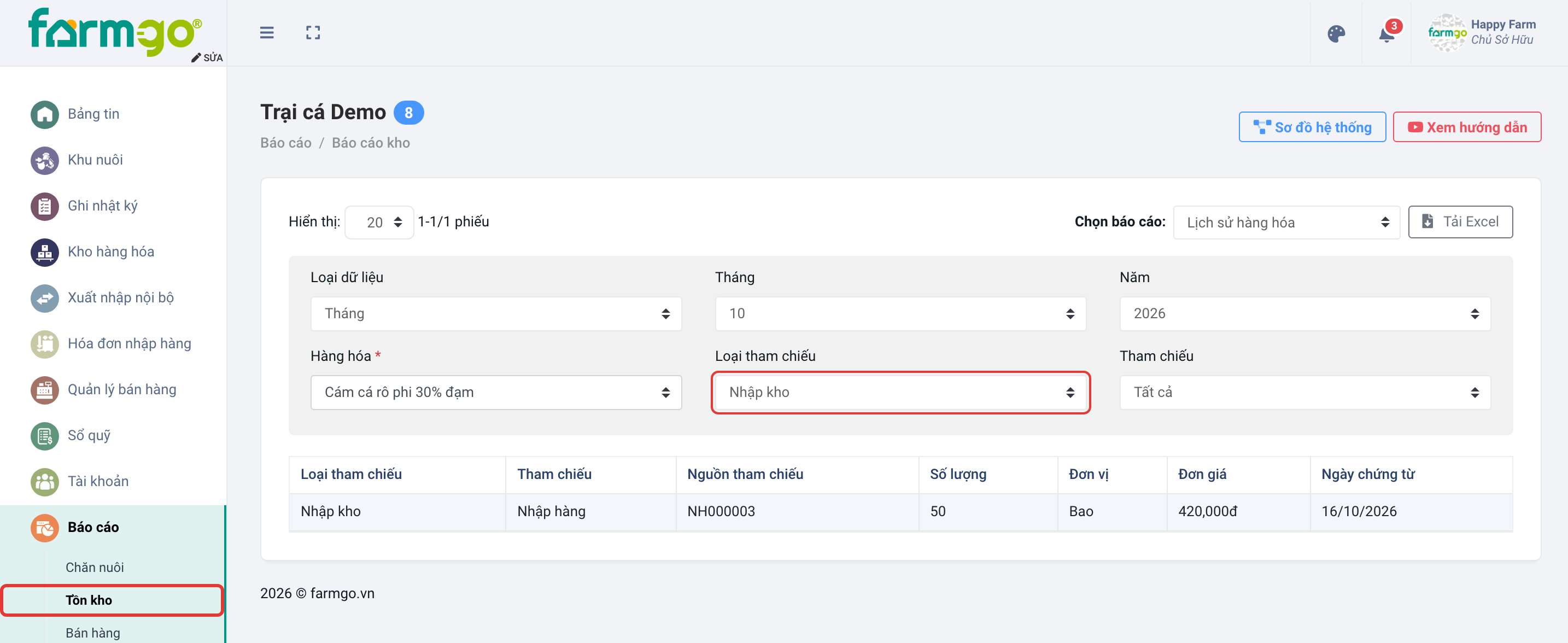
Task: Click the Quản lý bán hàng register icon
Action: (x=44, y=390)
